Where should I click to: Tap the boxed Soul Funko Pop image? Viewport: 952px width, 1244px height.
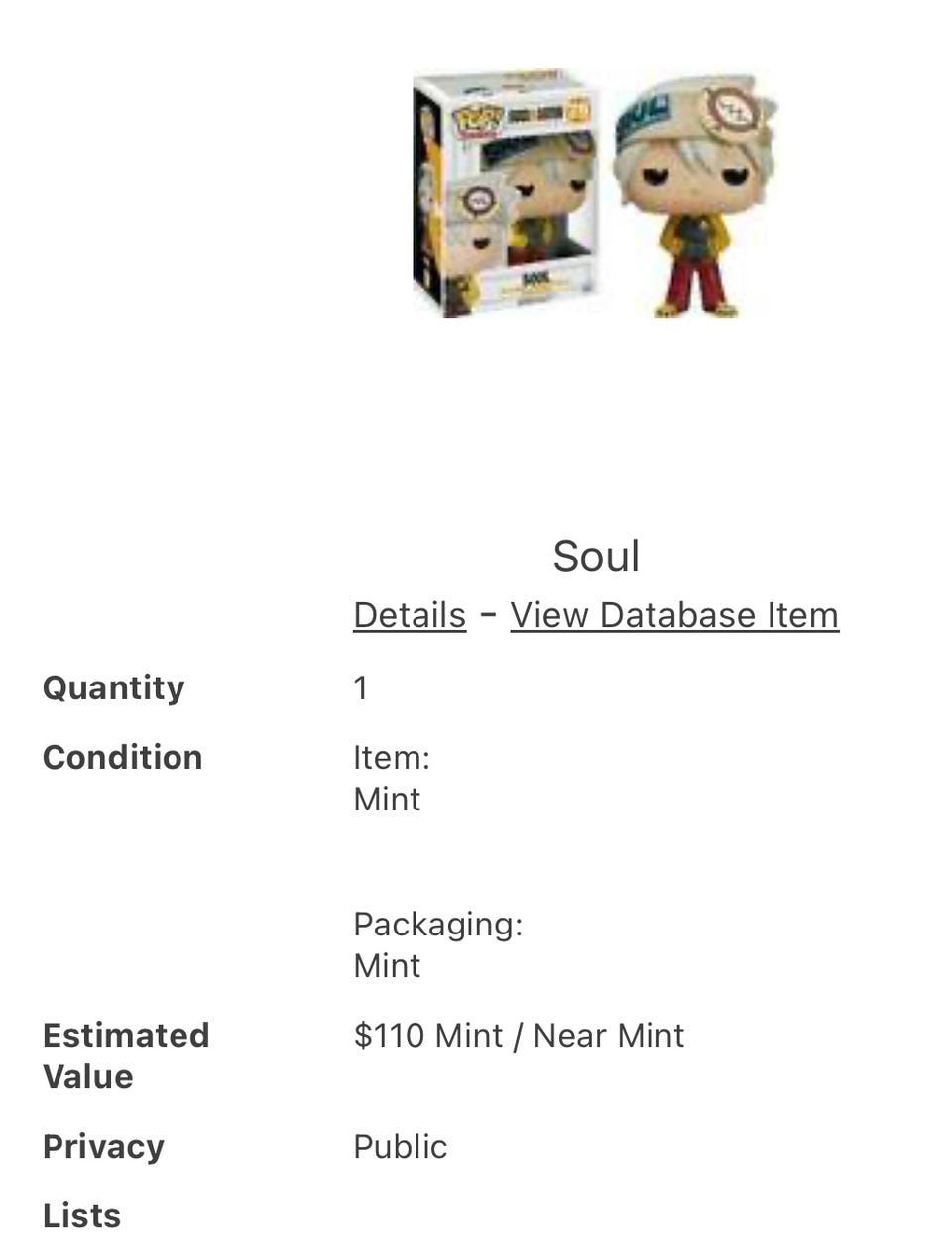tap(504, 193)
